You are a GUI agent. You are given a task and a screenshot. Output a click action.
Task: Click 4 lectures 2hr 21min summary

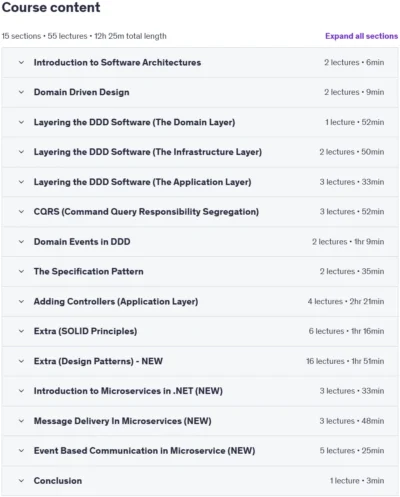coord(346,301)
